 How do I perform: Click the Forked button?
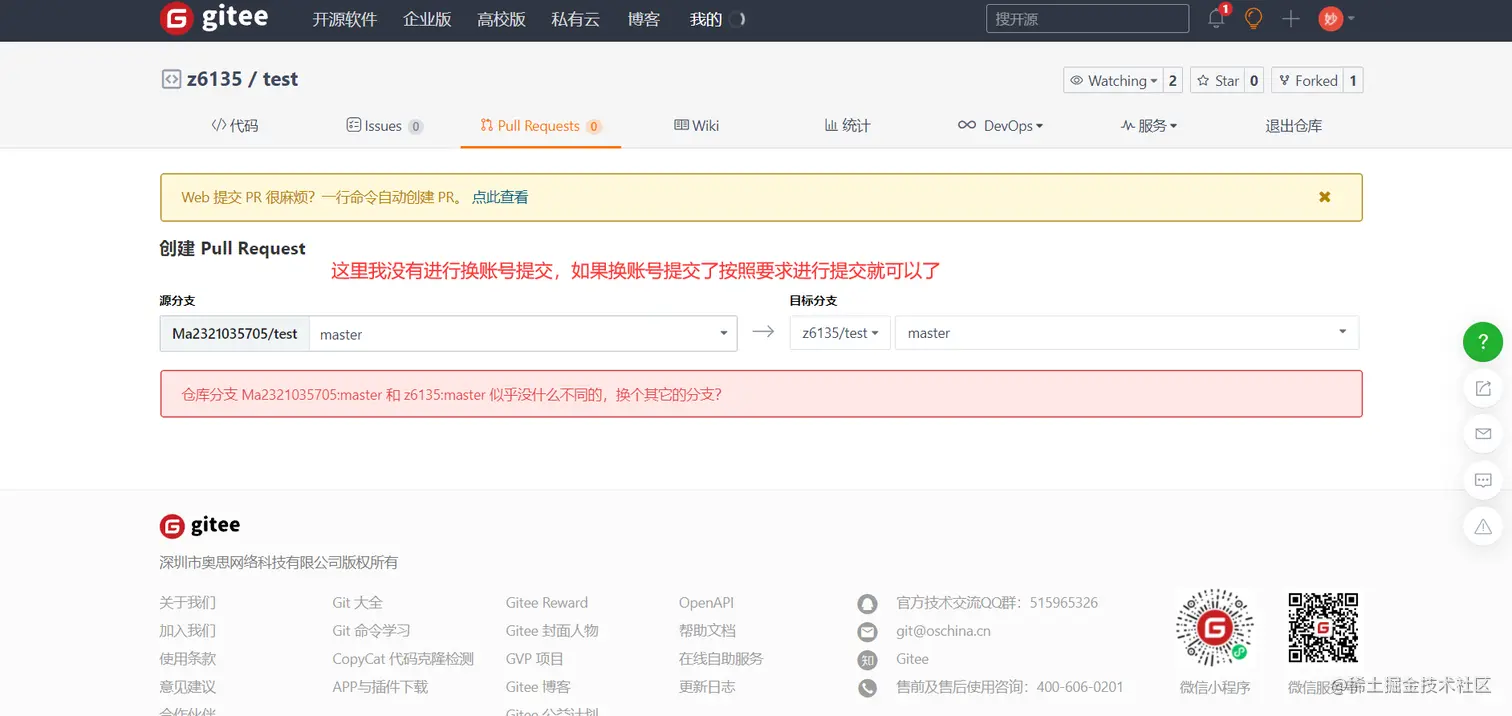pyautogui.click(x=1307, y=81)
